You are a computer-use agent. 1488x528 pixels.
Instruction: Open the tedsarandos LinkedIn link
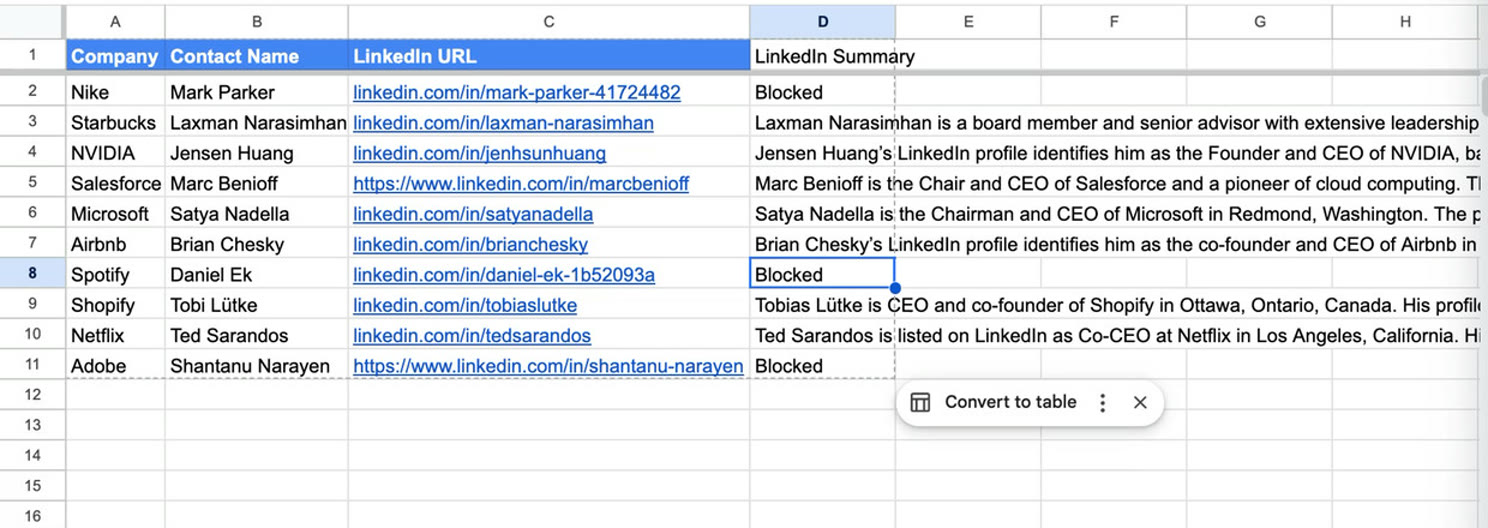[472, 336]
